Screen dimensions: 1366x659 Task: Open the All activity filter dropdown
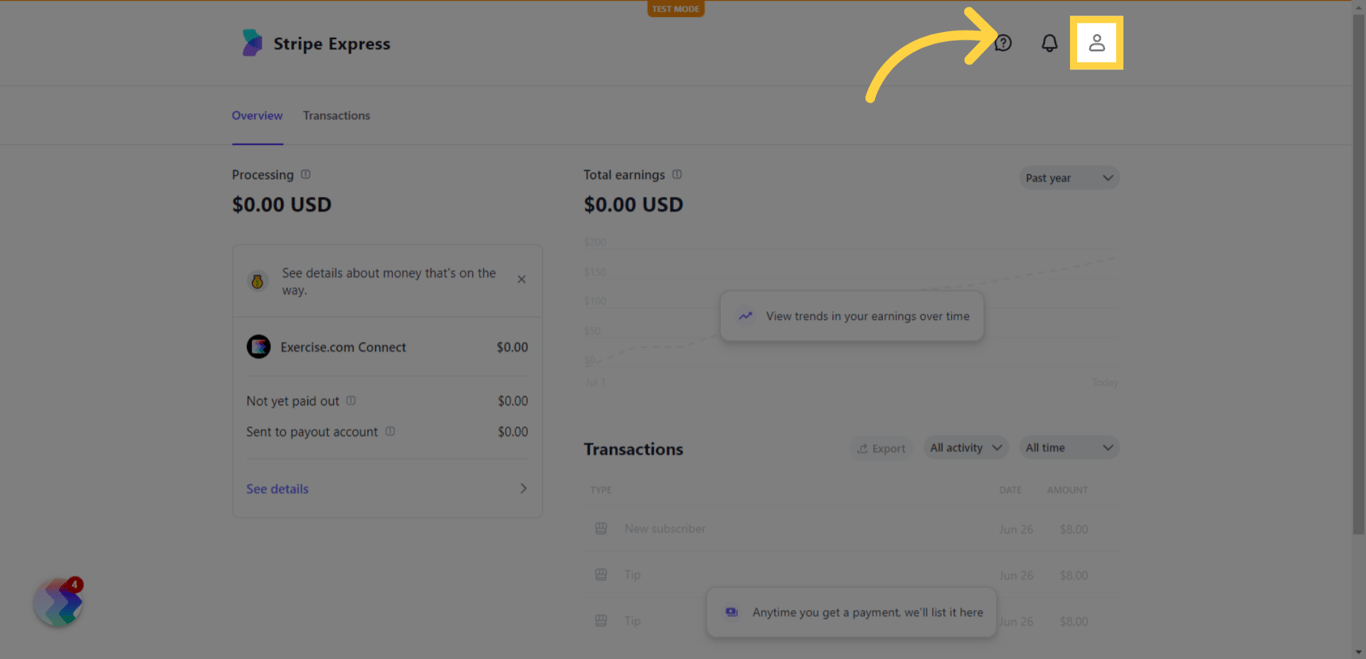point(965,447)
